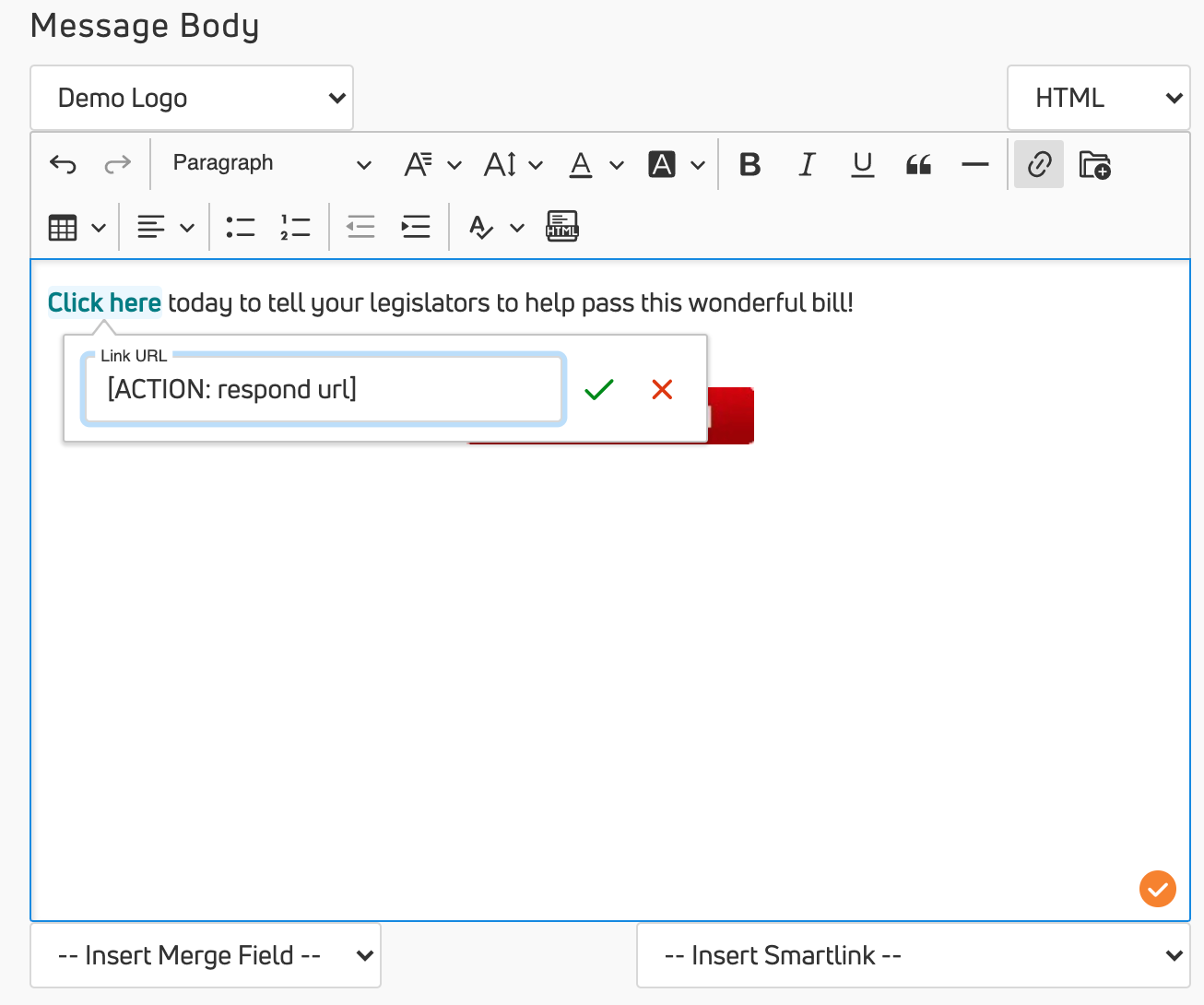
Task: Click the Undo arrow icon
Action: point(63,164)
